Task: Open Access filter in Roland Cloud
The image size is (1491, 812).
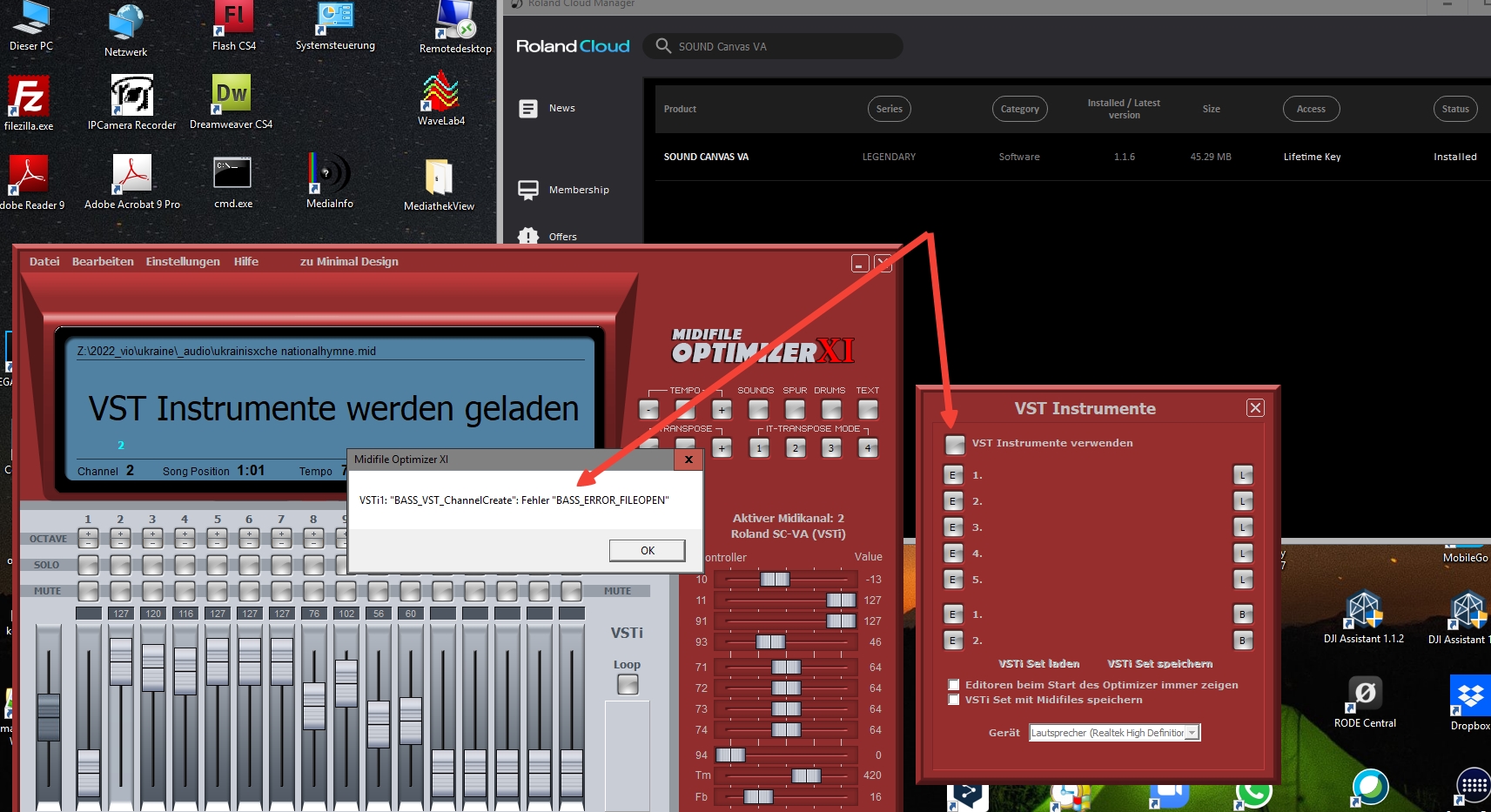Action: (x=1311, y=109)
